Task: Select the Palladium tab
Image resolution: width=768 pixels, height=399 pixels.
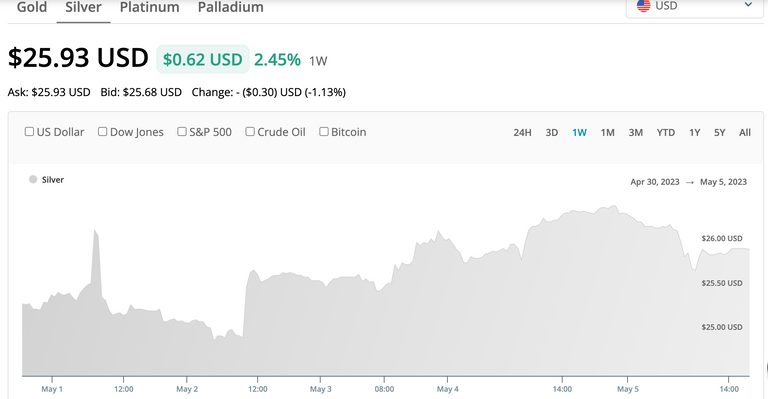Action: (x=231, y=7)
